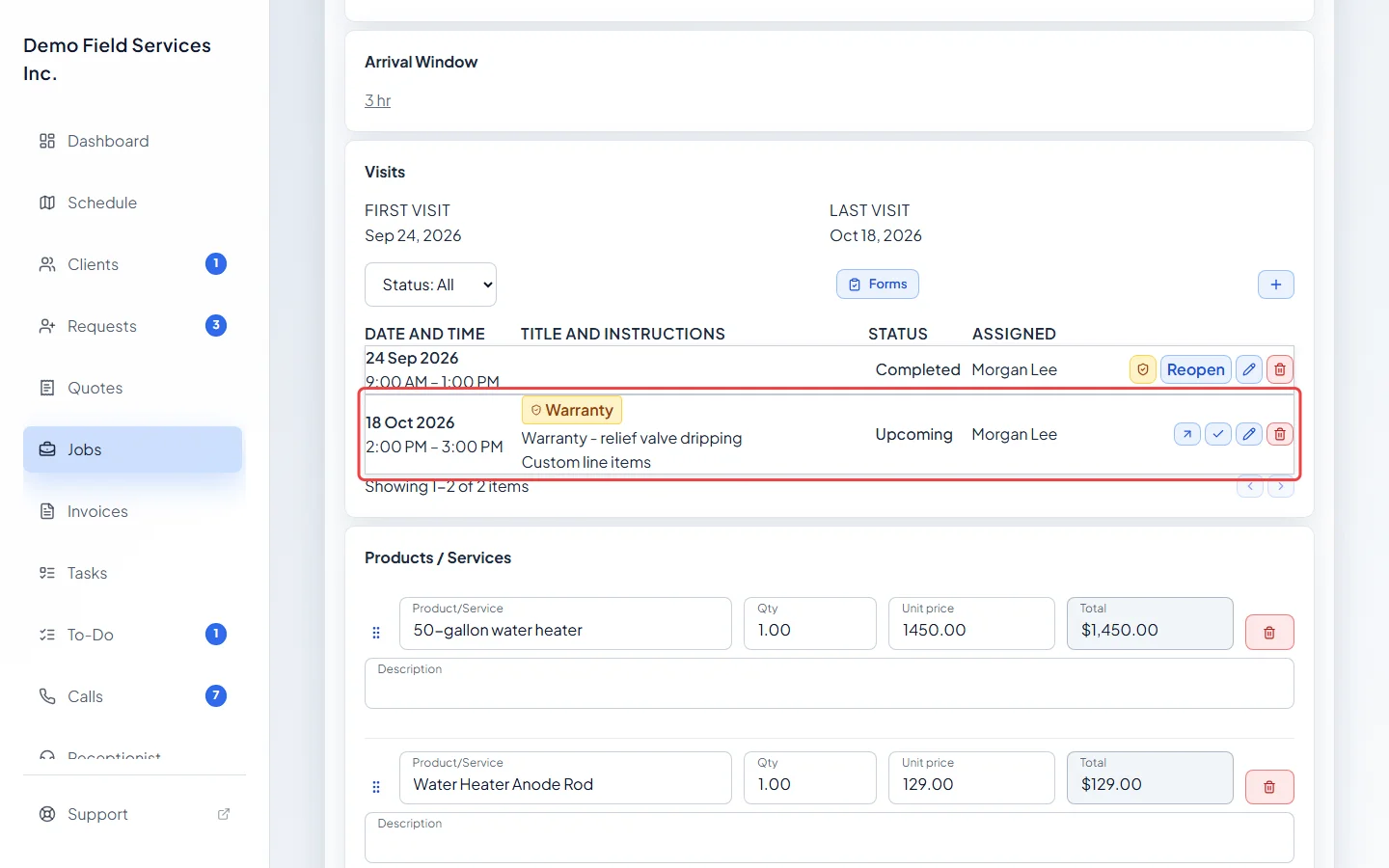Click the Water Heater Anode Rod product field
This screenshot has height=868, width=1389.
click(x=565, y=777)
